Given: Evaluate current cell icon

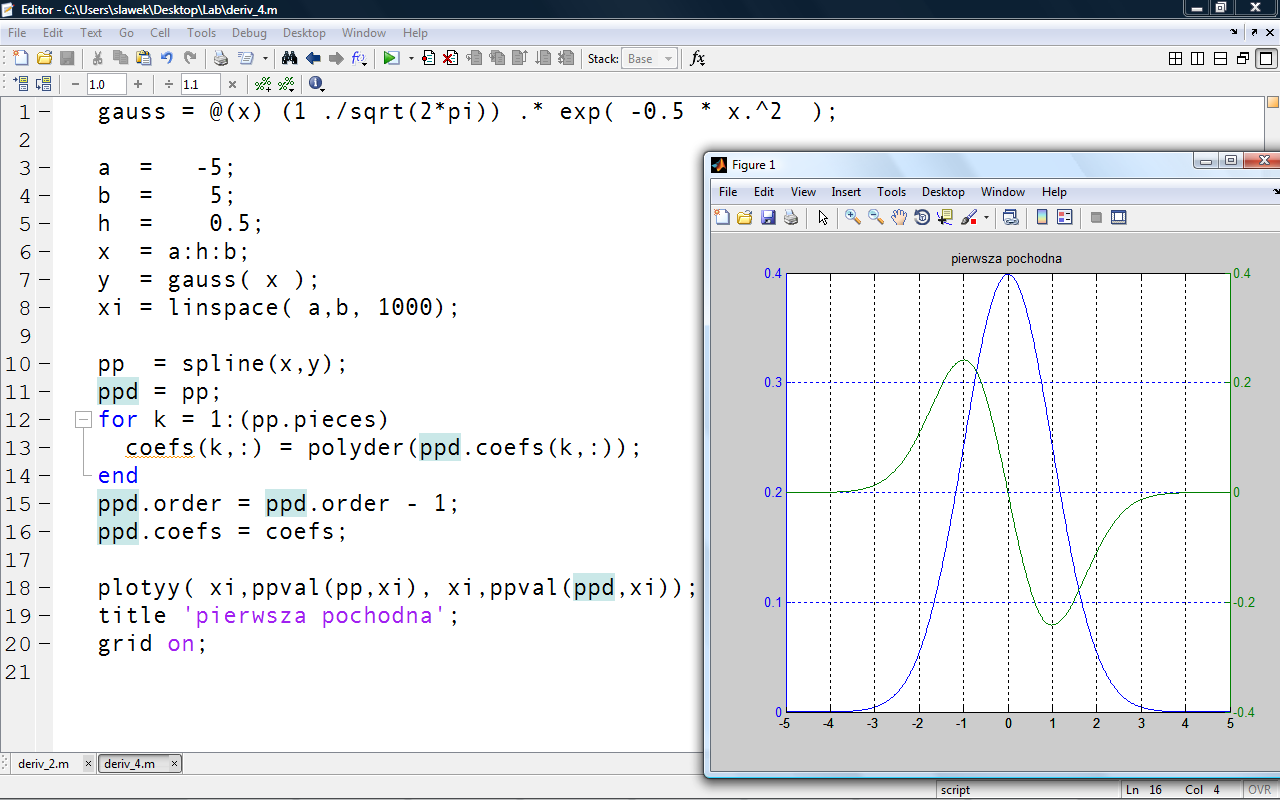Looking at the screenshot, I should click(x=21, y=85).
